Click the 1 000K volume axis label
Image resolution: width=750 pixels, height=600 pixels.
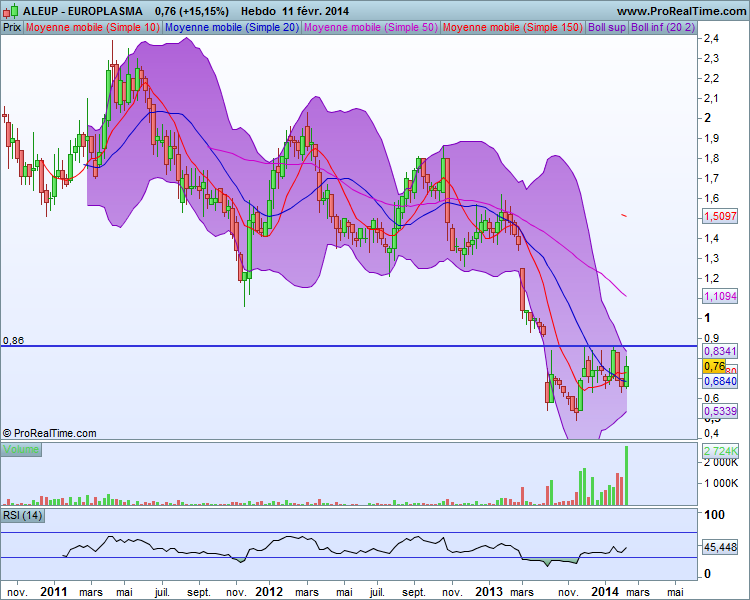[720, 483]
